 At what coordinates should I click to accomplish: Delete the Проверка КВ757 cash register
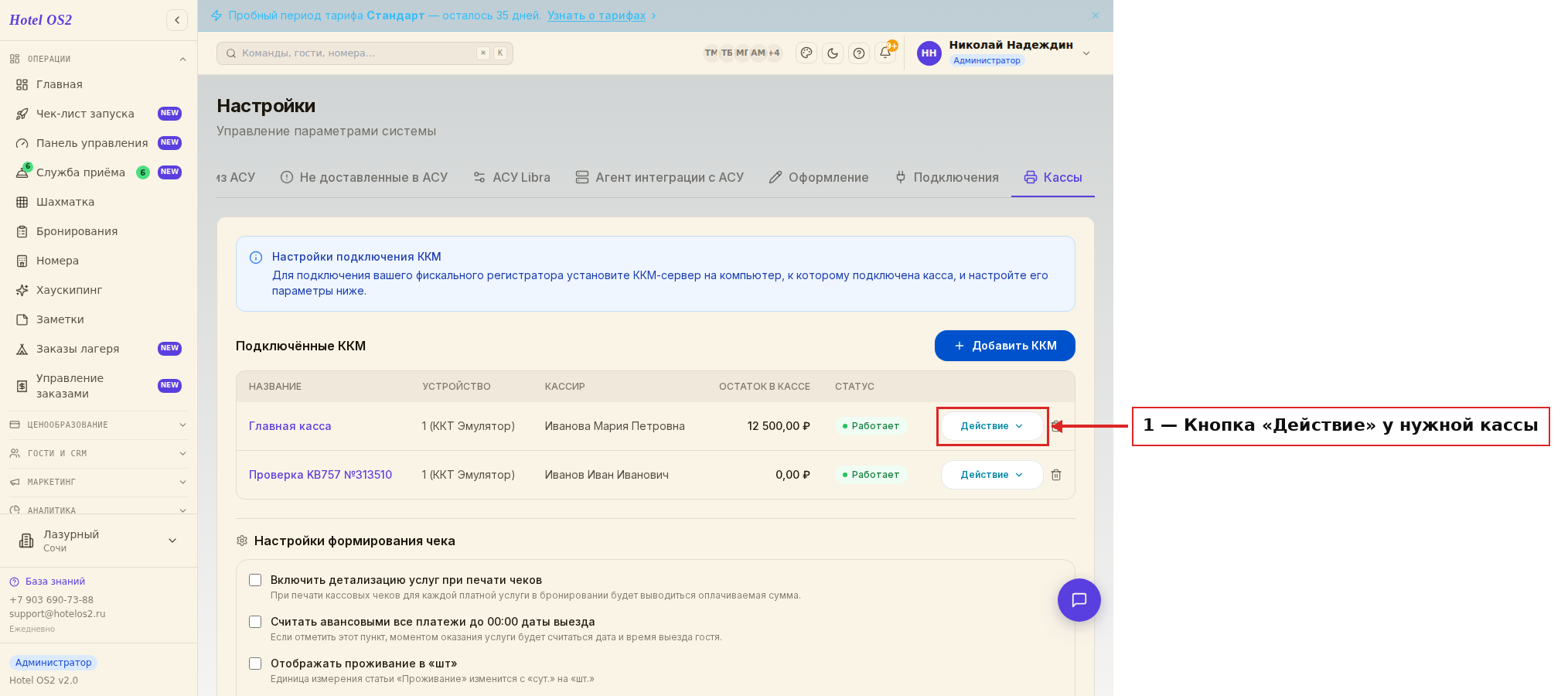point(1056,475)
